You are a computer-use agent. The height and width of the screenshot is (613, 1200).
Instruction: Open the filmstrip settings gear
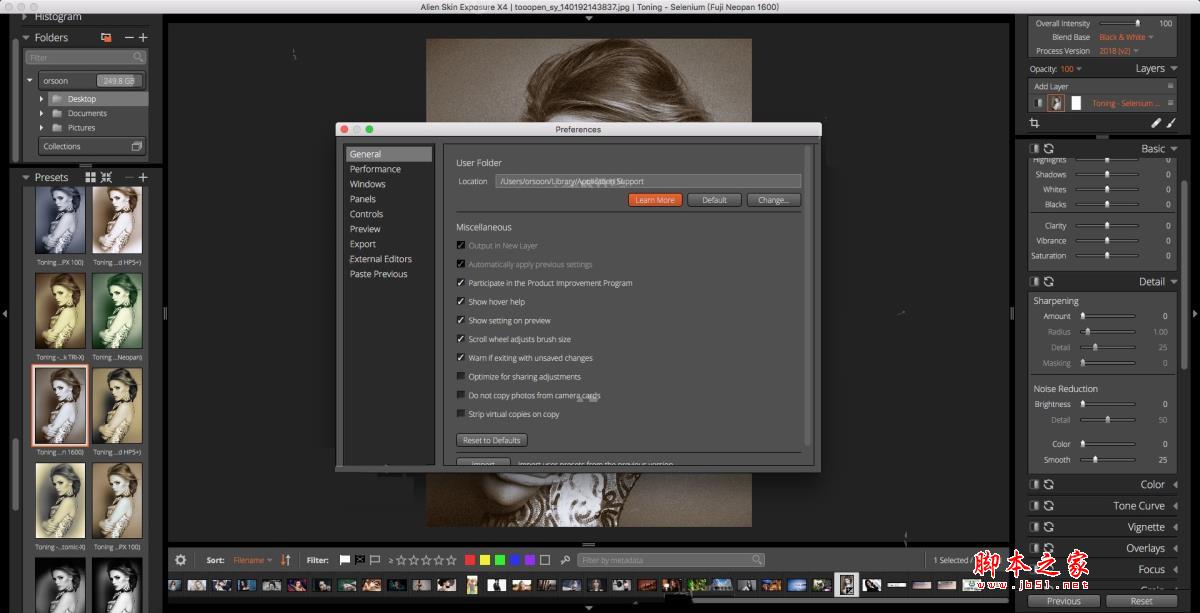pos(180,560)
